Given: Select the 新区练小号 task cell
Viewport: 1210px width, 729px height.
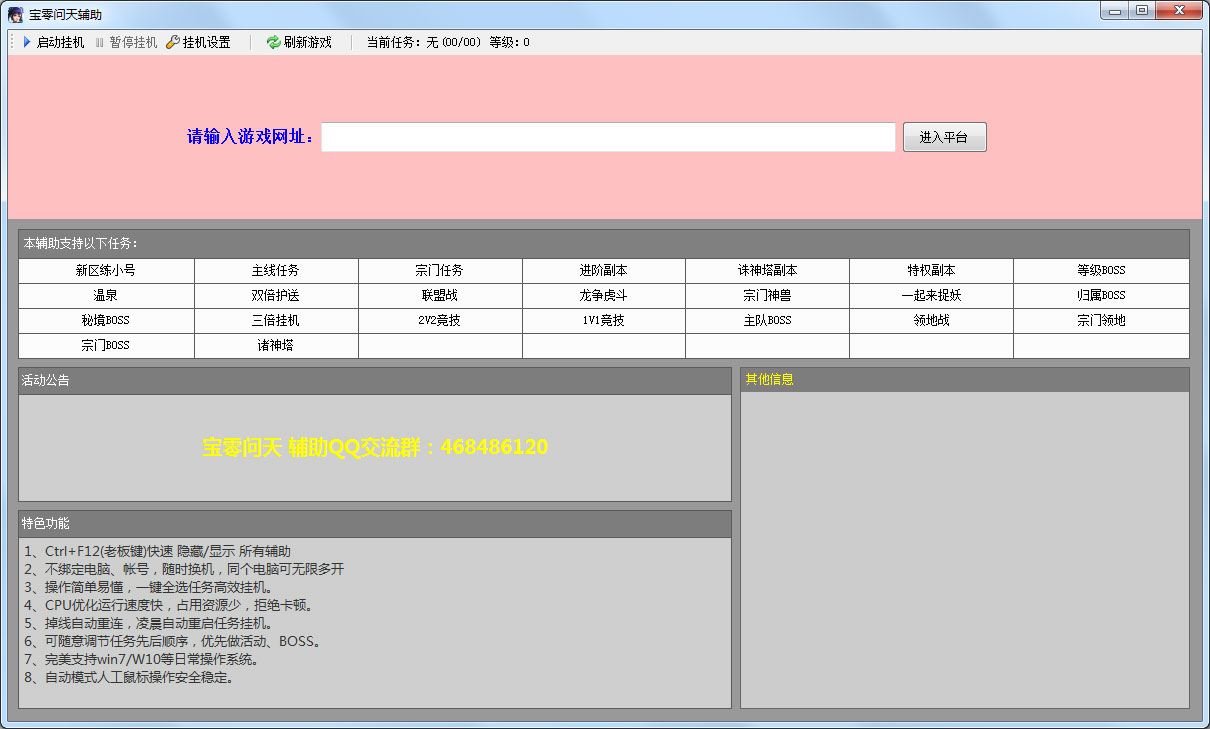Looking at the screenshot, I should 106,271.
